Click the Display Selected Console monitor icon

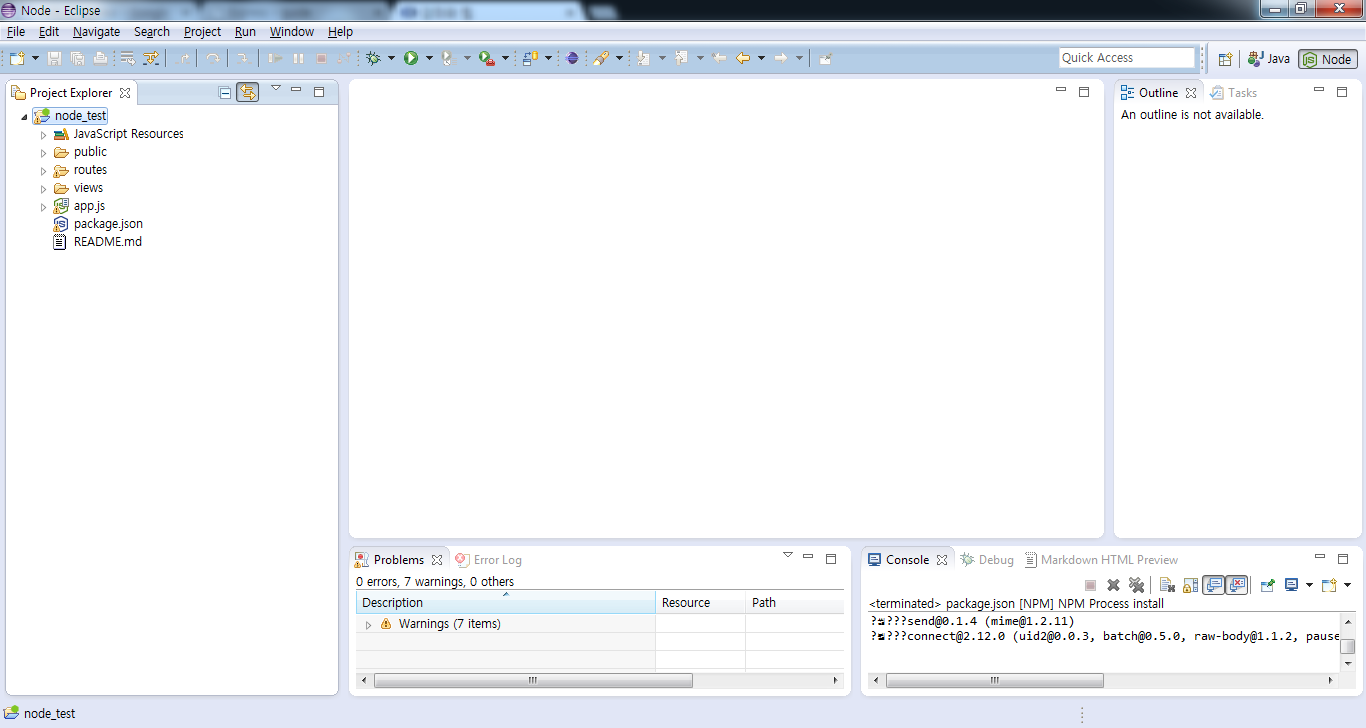[x=1291, y=585]
